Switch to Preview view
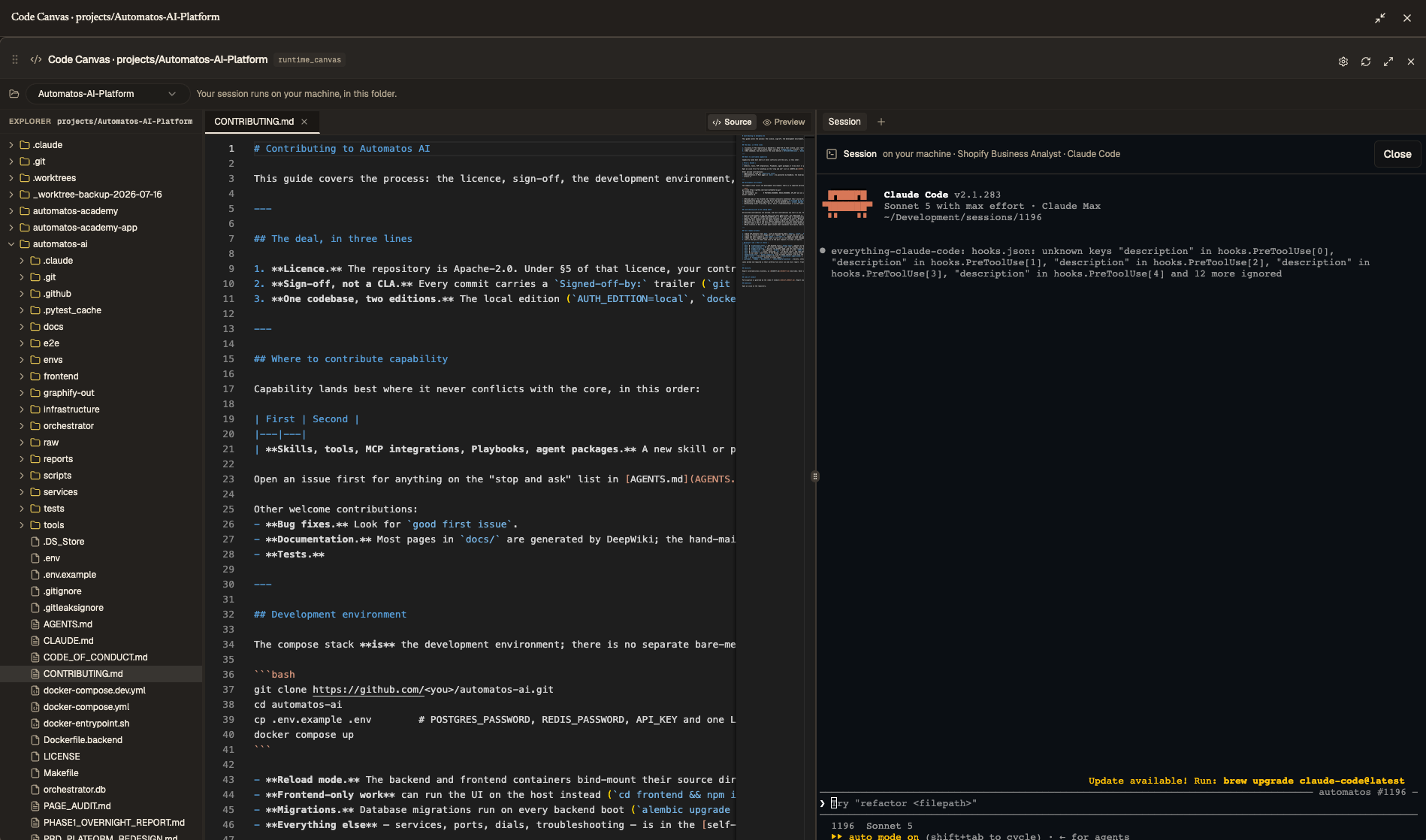The height and width of the screenshot is (840, 1426). [784, 122]
